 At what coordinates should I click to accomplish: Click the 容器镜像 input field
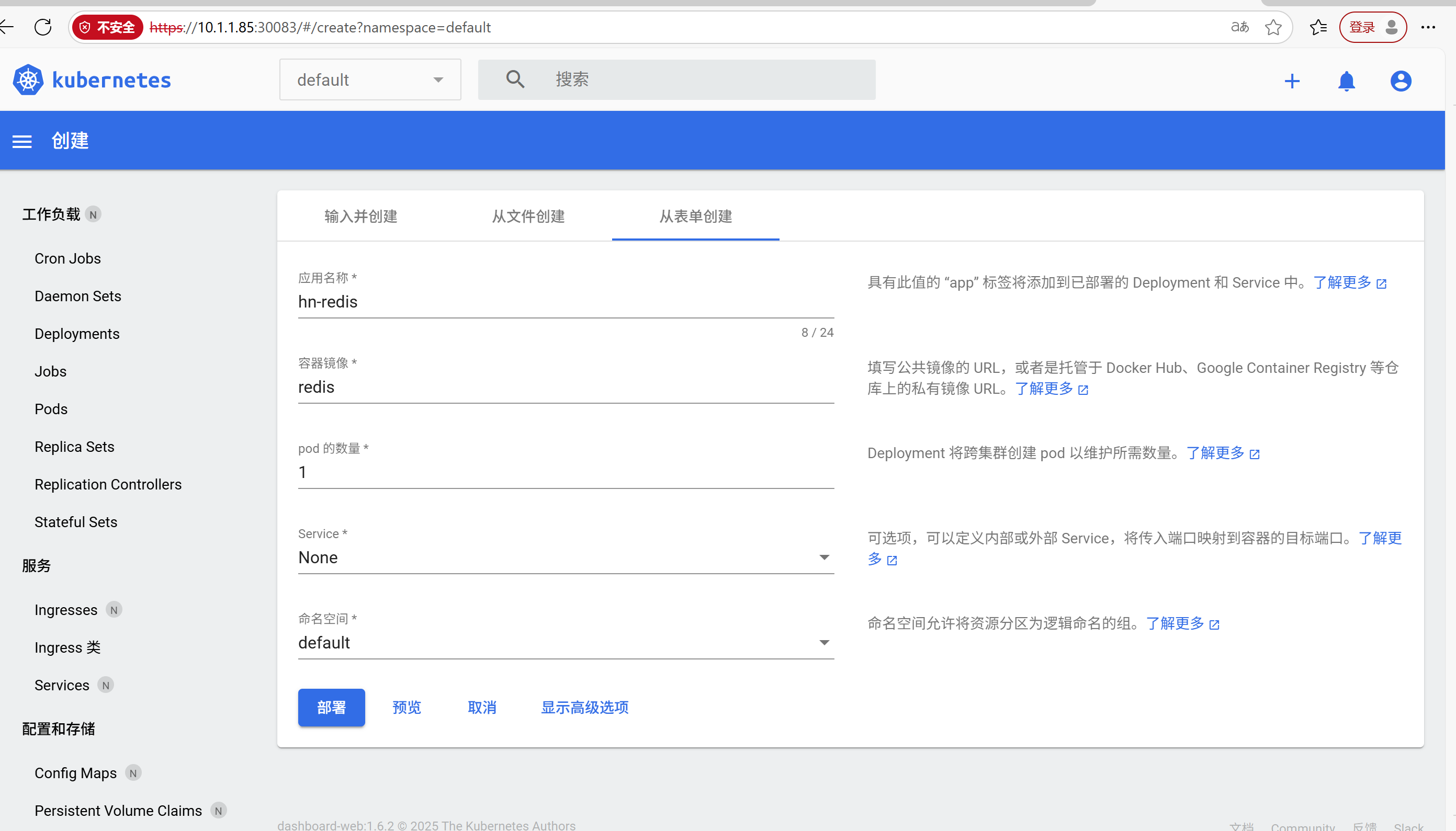click(x=565, y=387)
